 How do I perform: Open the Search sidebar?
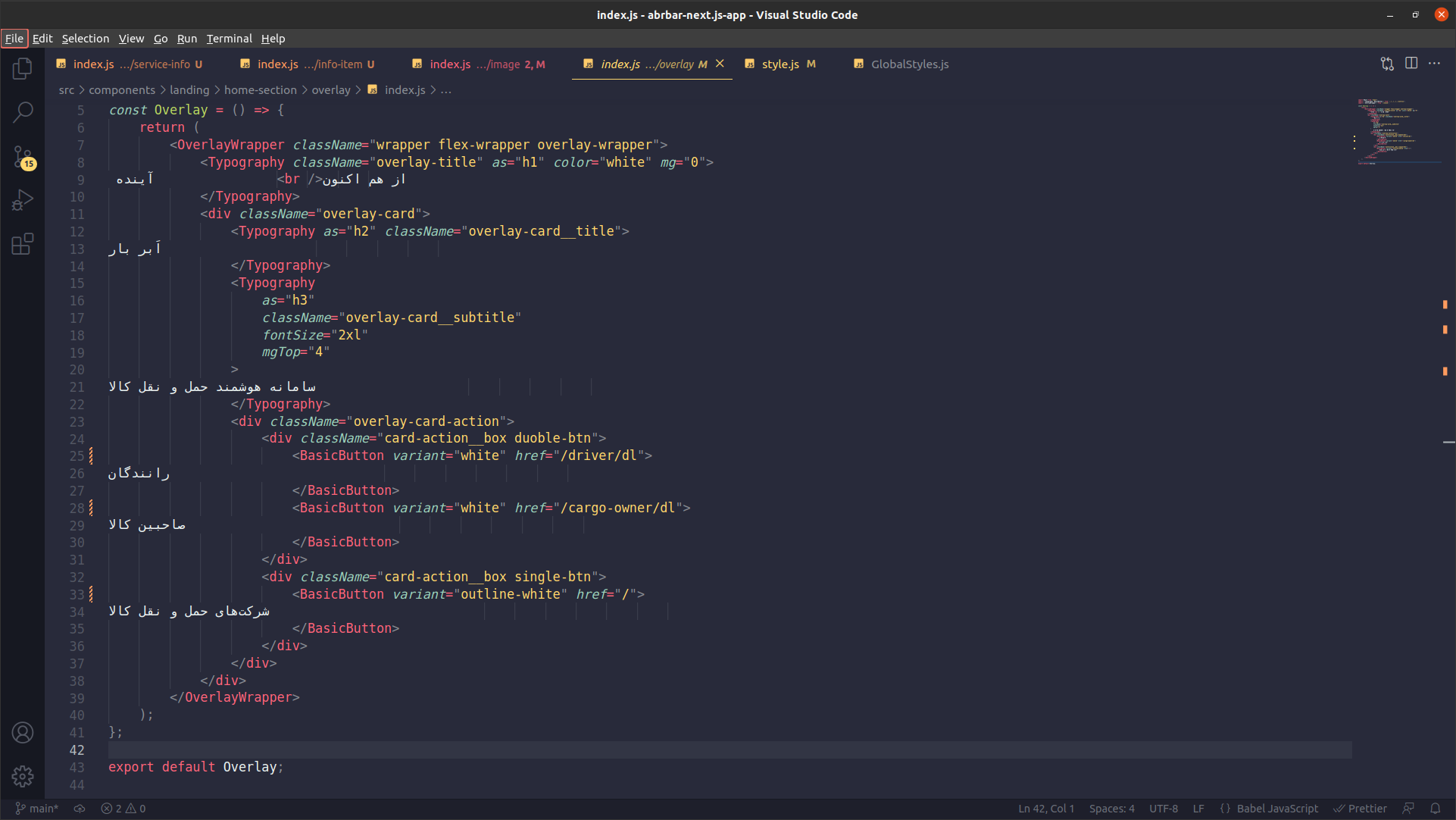click(22, 111)
